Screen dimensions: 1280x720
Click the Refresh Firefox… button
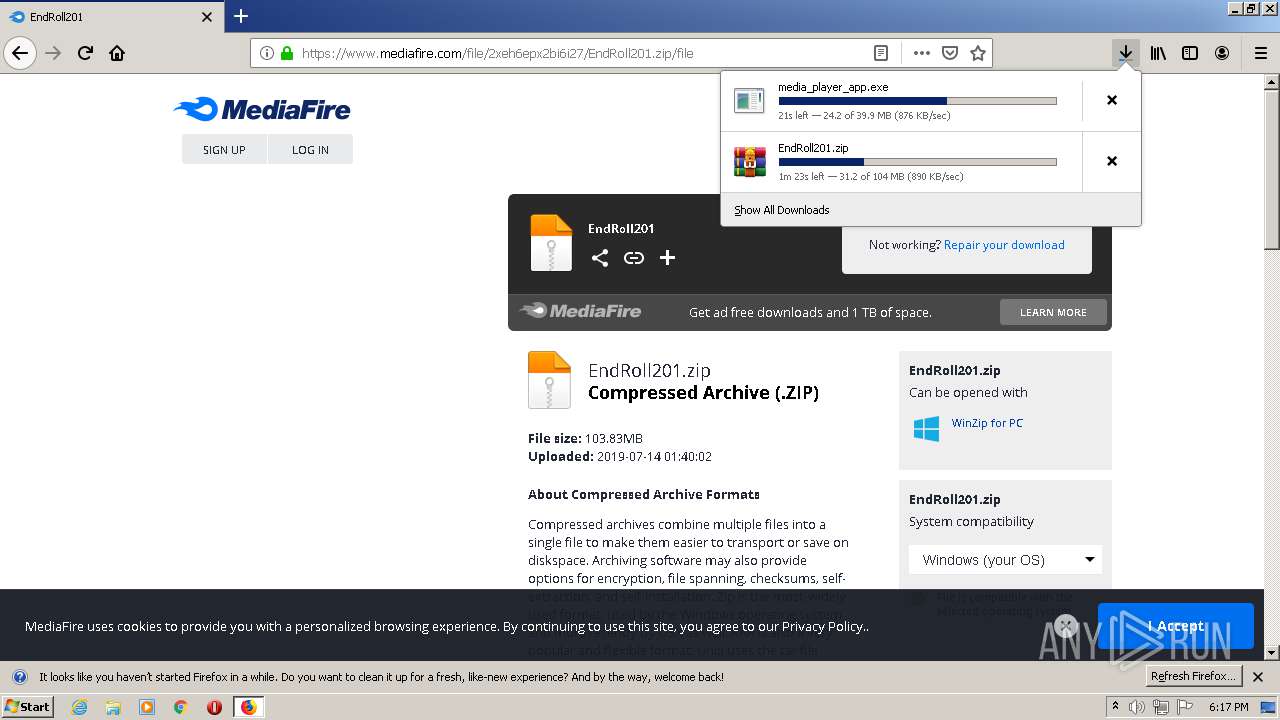click(x=1194, y=676)
